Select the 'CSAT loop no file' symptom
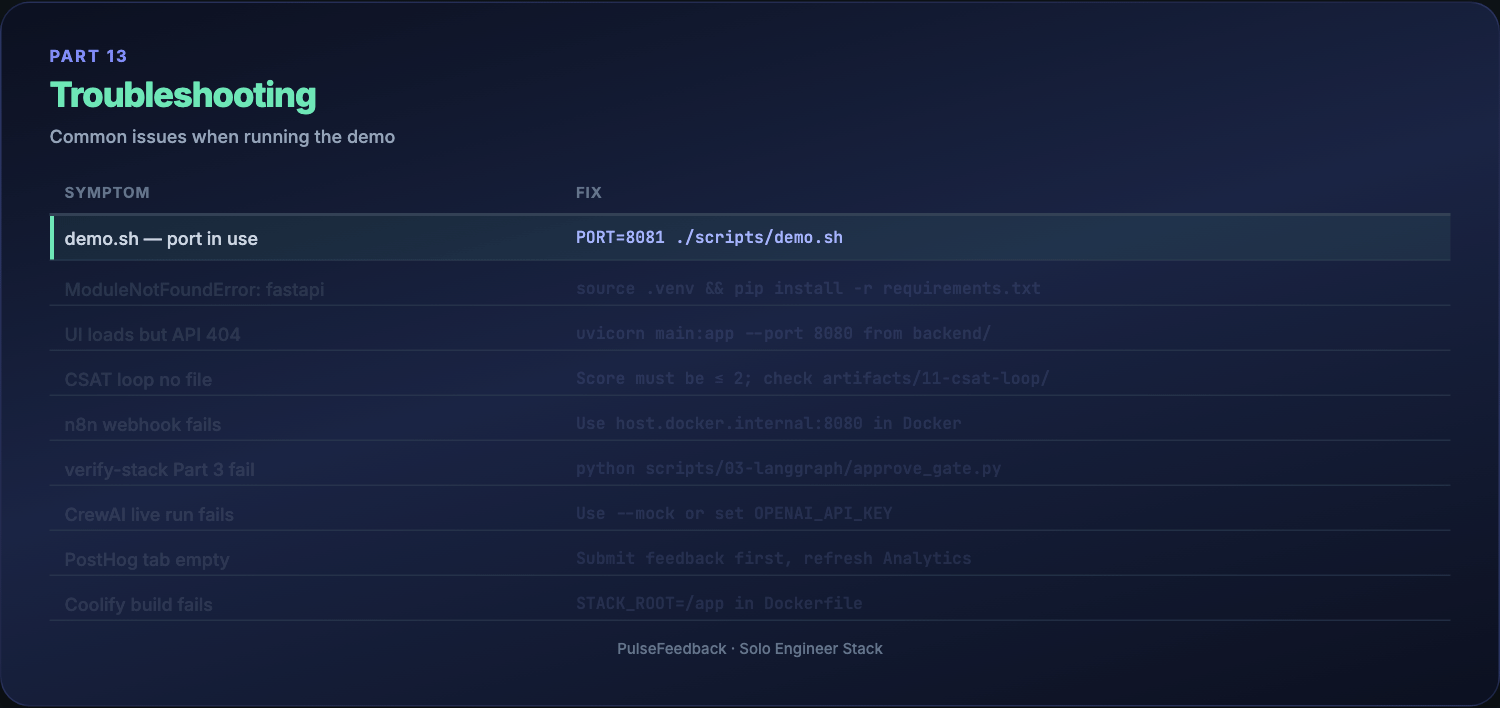The height and width of the screenshot is (708, 1500). click(x=138, y=379)
